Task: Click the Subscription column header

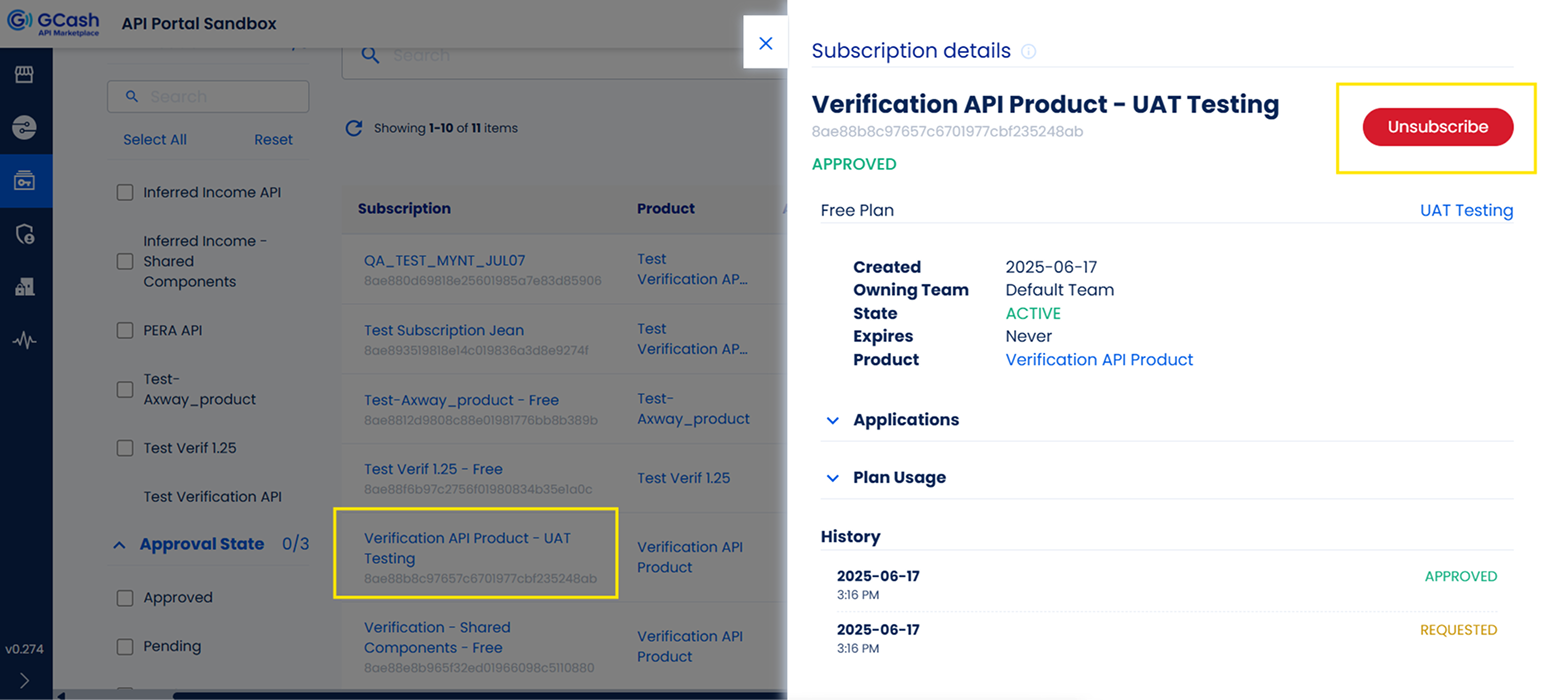Action: pyautogui.click(x=404, y=209)
